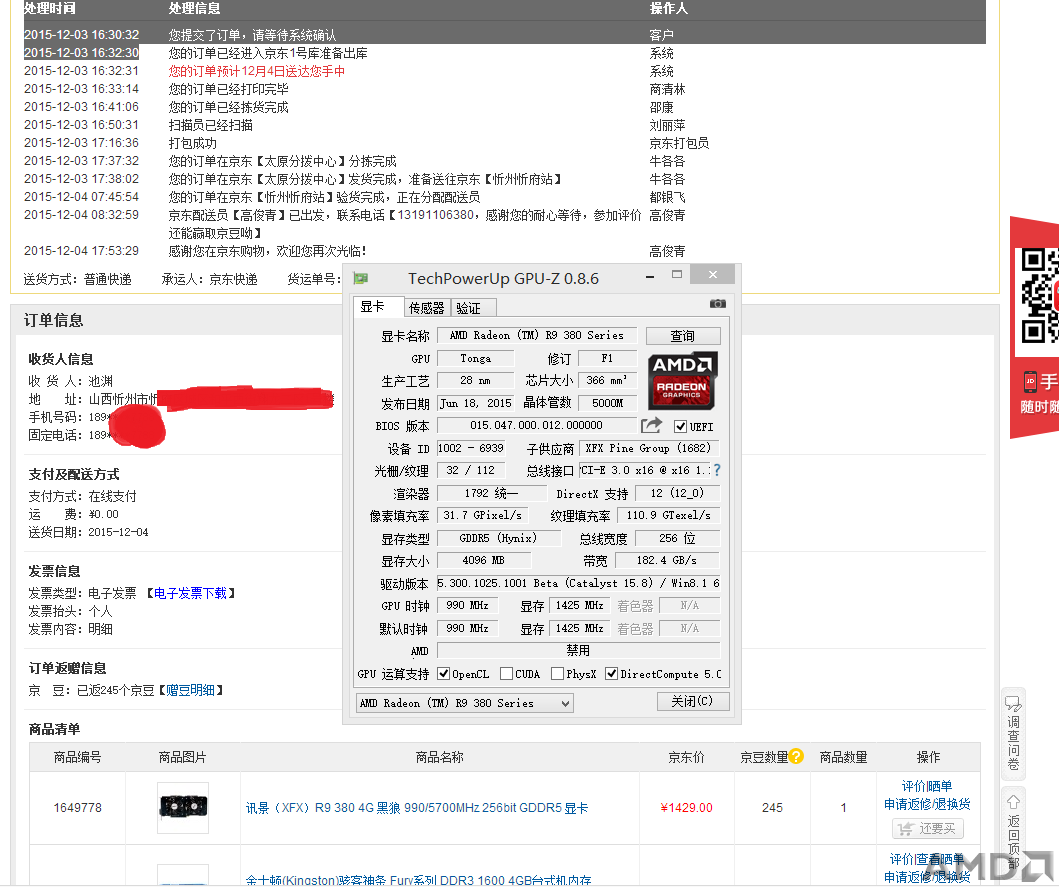Viewport: 1059px width, 887px height.
Task: Click the 显存大小 field 4096 MB
Action: 484,560
